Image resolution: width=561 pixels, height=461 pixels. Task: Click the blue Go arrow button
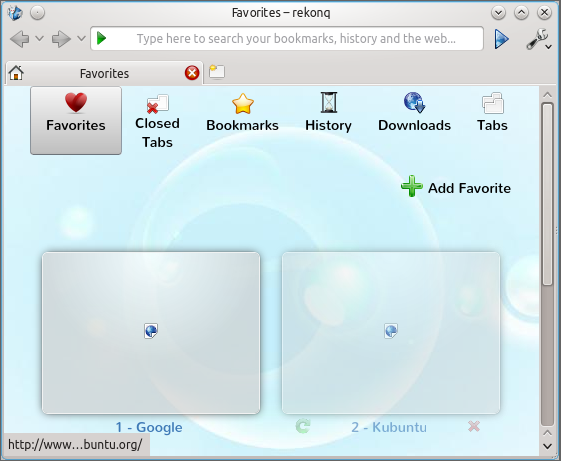[501, 39]
